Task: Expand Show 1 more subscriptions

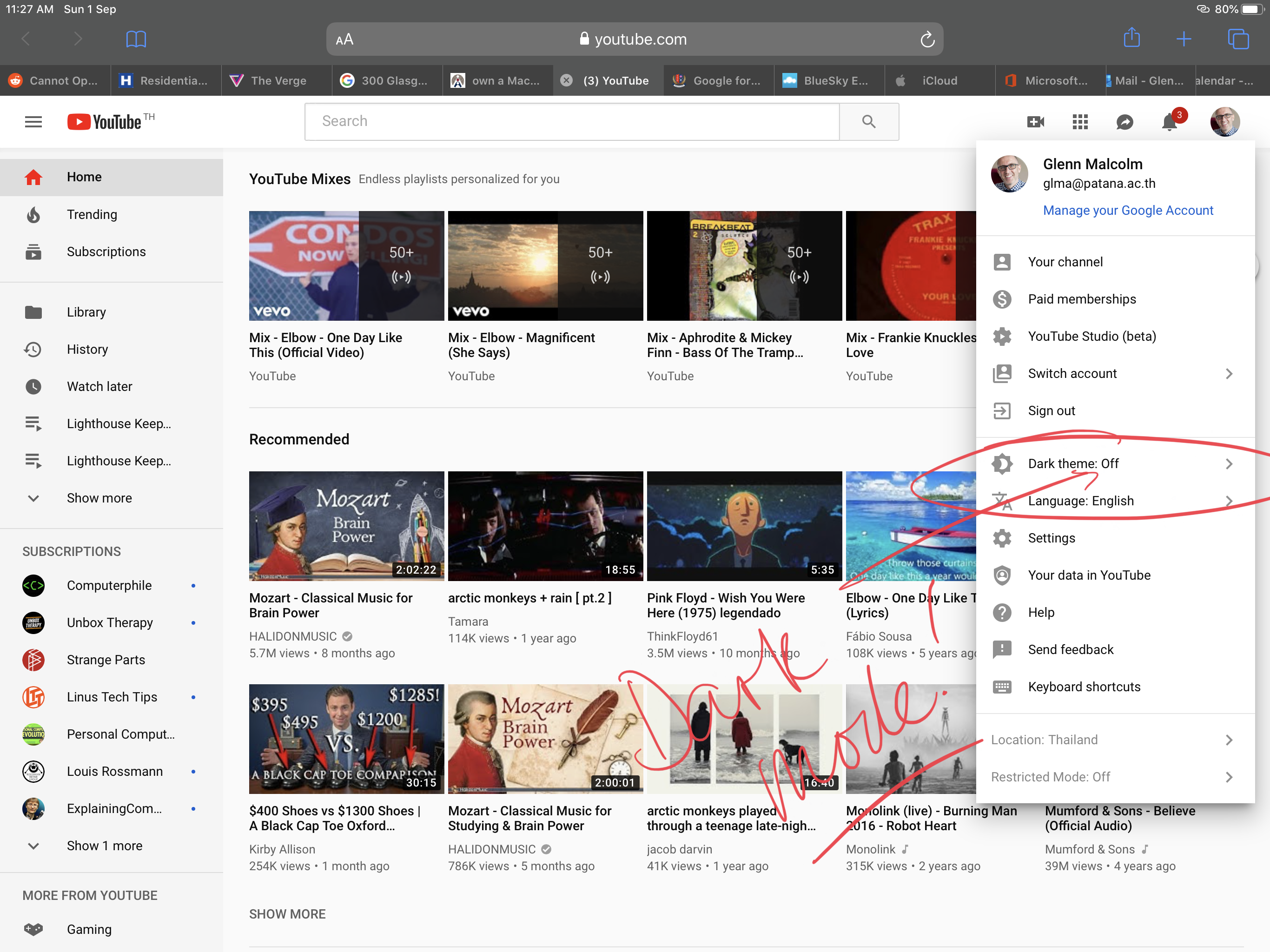Action: coord(112,845)
